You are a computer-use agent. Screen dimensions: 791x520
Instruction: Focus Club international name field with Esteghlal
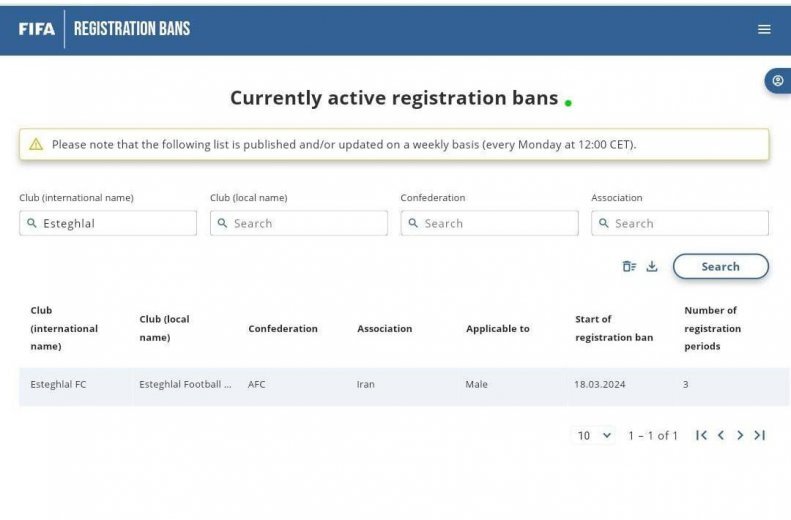(115, 223)
